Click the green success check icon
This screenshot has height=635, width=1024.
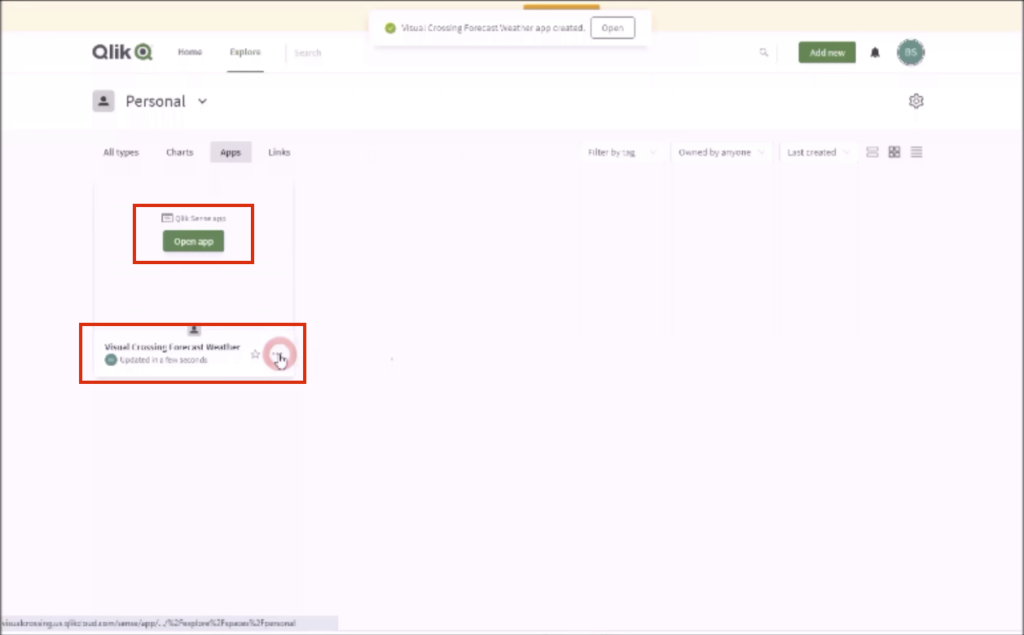click(x=391, y=28)
